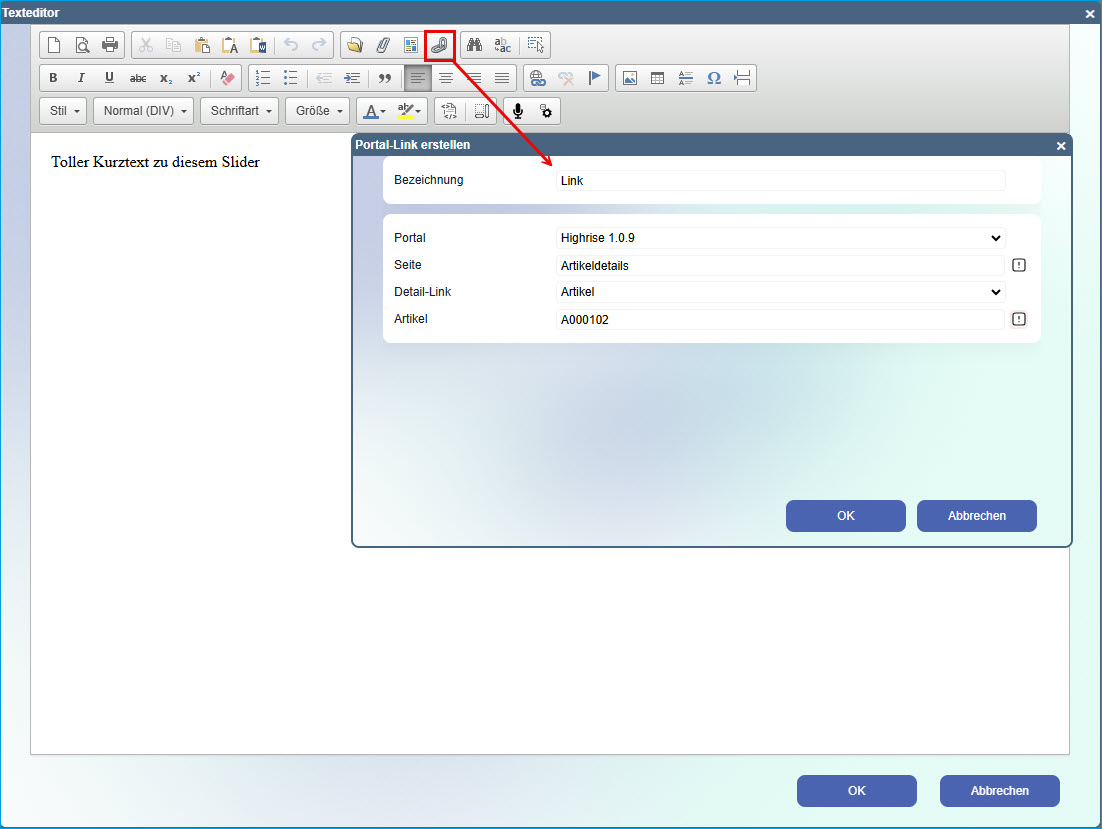
Task: Click the paperclip attachment icon
Action: [383, 45]
